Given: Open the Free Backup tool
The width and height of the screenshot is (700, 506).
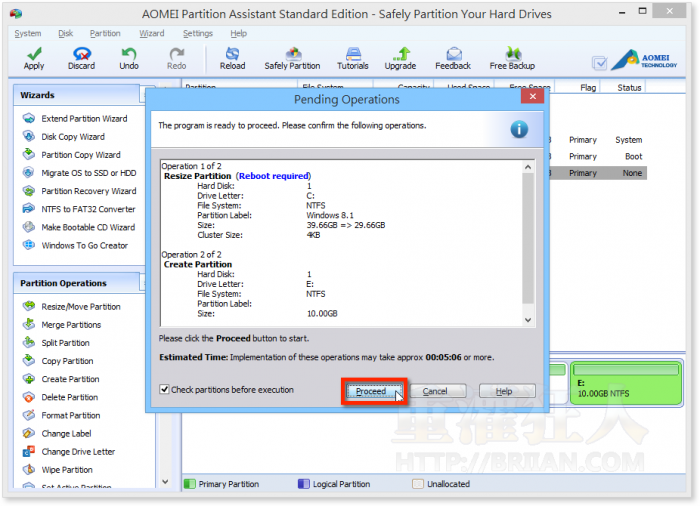Looking at the screenshot, I should (512, 58).
